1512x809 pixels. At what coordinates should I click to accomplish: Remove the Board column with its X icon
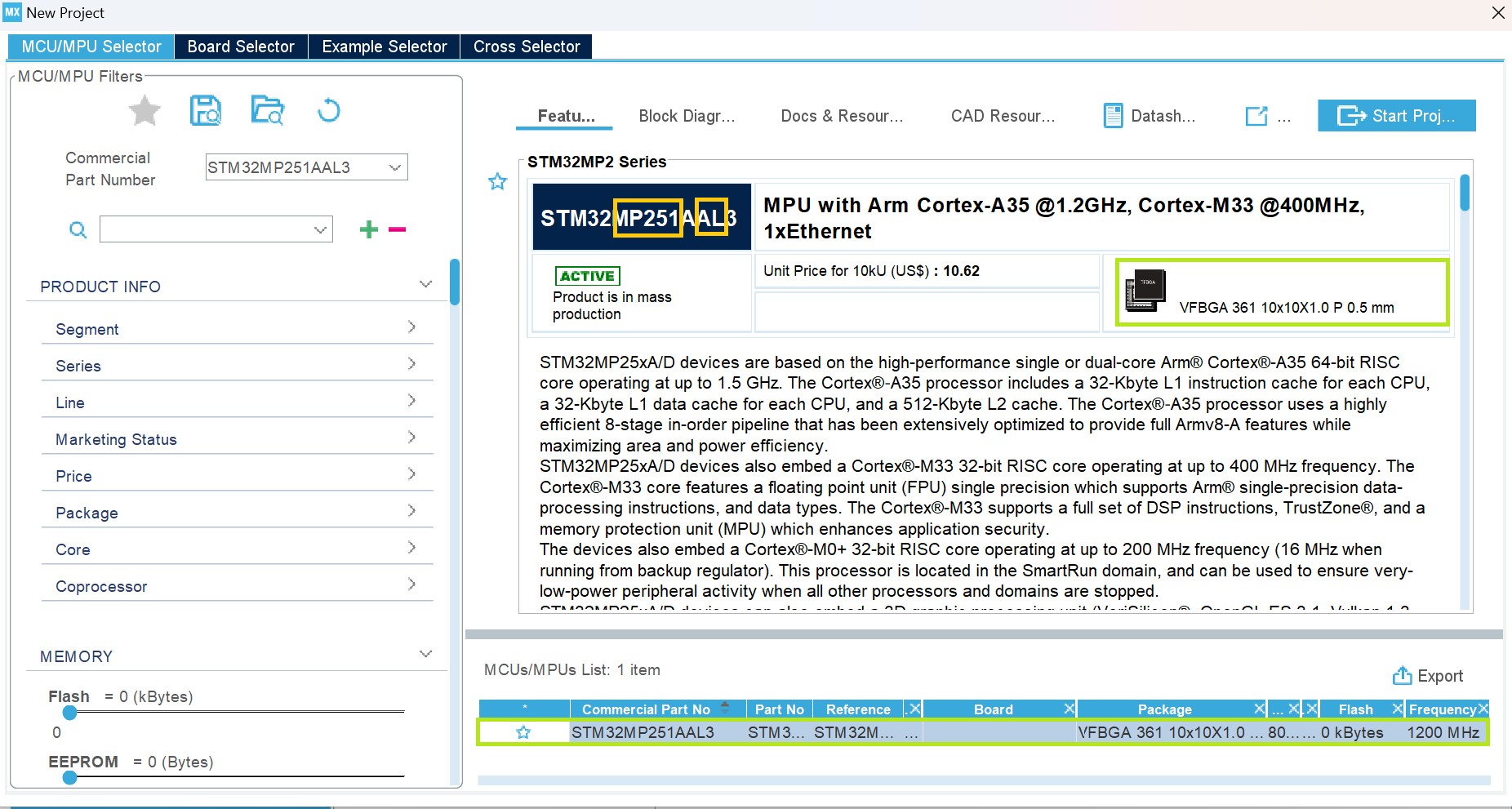tap(1069, 709)
